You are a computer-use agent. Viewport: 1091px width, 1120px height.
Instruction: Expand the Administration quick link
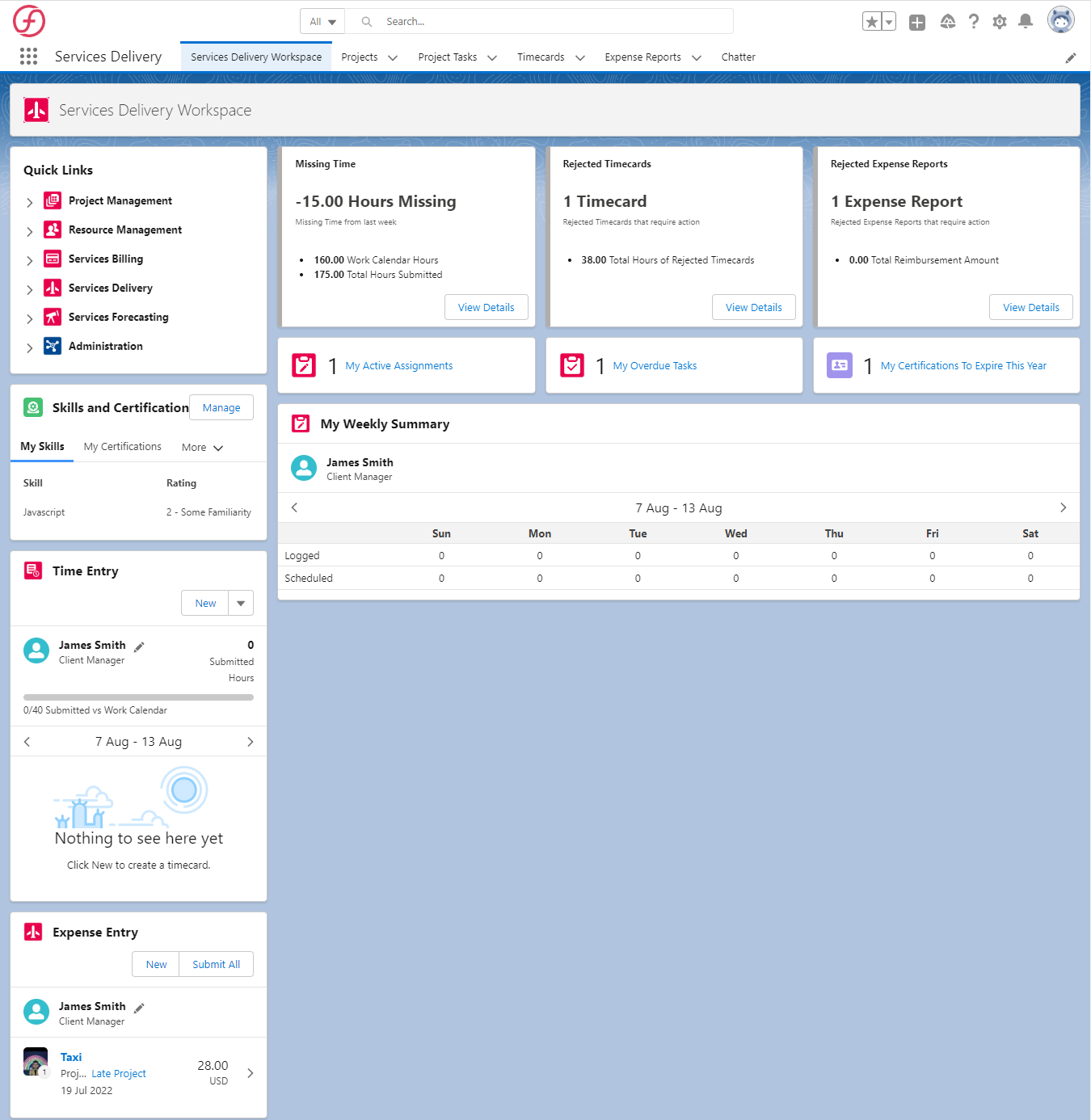tap(30, 347)
